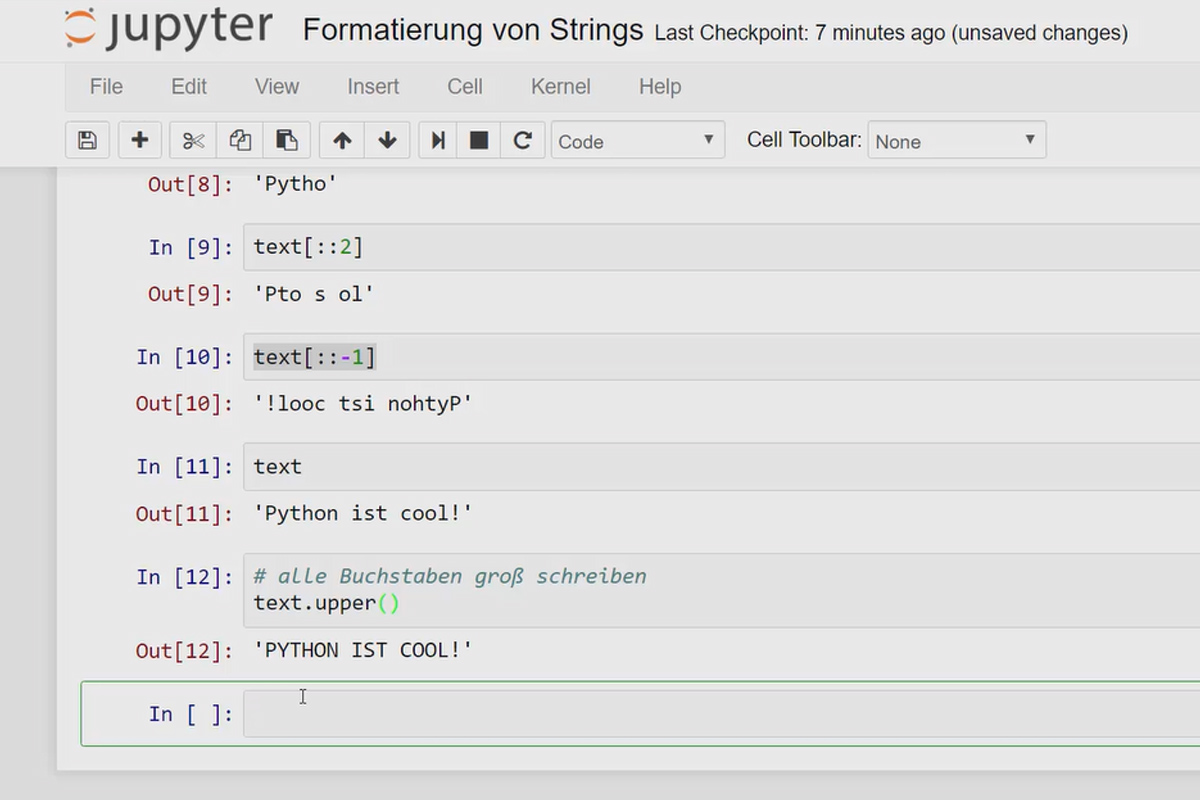Click the Last Checkpoint status text

click(891, 33)
